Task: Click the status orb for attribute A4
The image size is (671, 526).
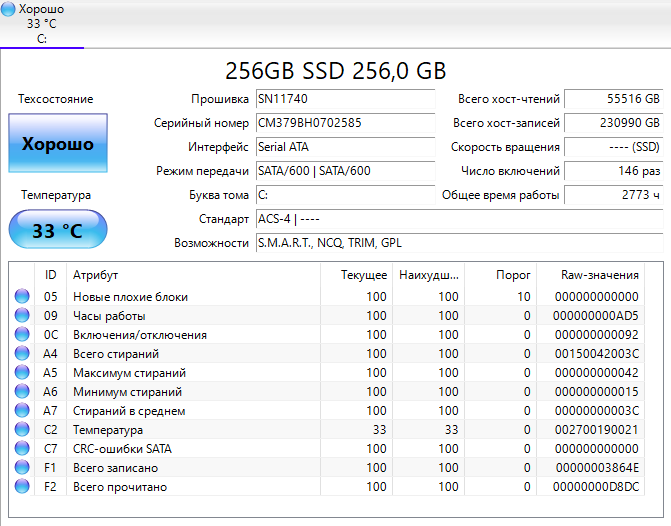Action: (x=22, y=354)
